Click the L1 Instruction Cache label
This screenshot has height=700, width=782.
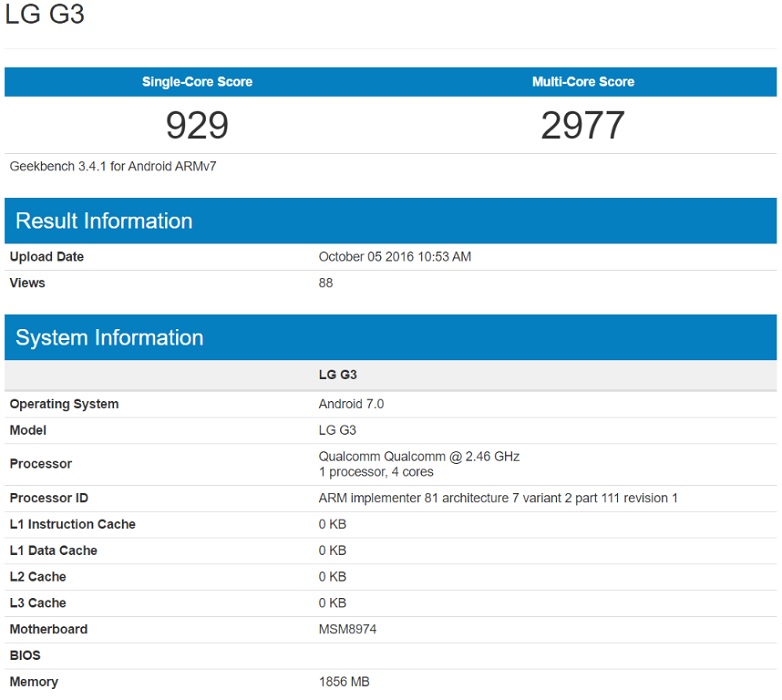coord(72,524)
